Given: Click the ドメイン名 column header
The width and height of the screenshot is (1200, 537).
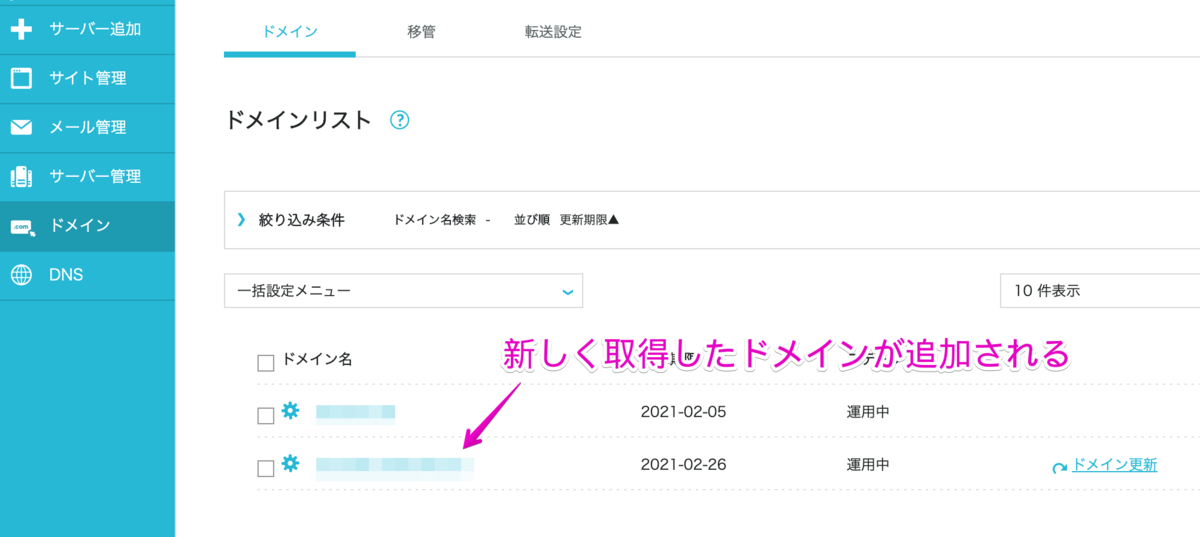Looking at the screenshot, I should (x=317, y=359).
